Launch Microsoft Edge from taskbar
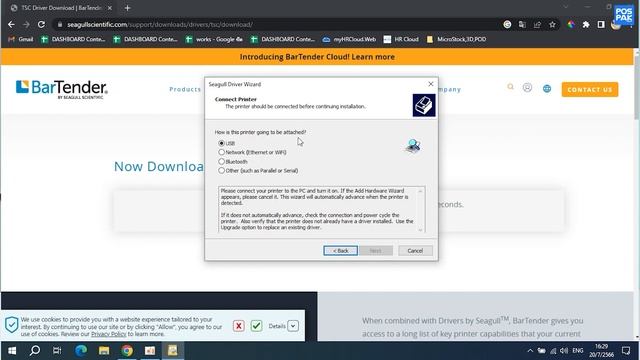The image size is (640, 360). tap(81, 351)
